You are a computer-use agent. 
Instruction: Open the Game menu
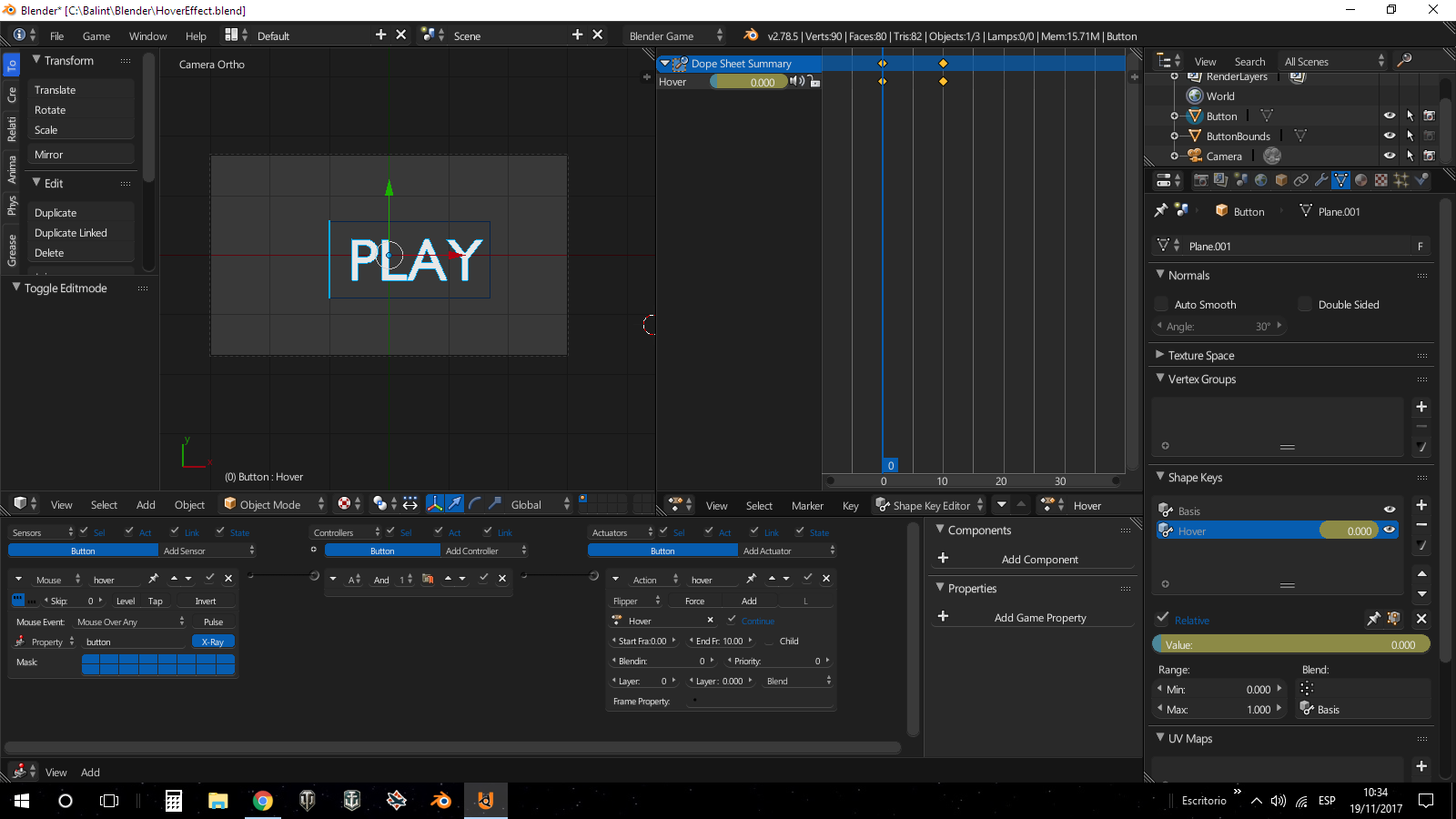(x=96, y=35)
